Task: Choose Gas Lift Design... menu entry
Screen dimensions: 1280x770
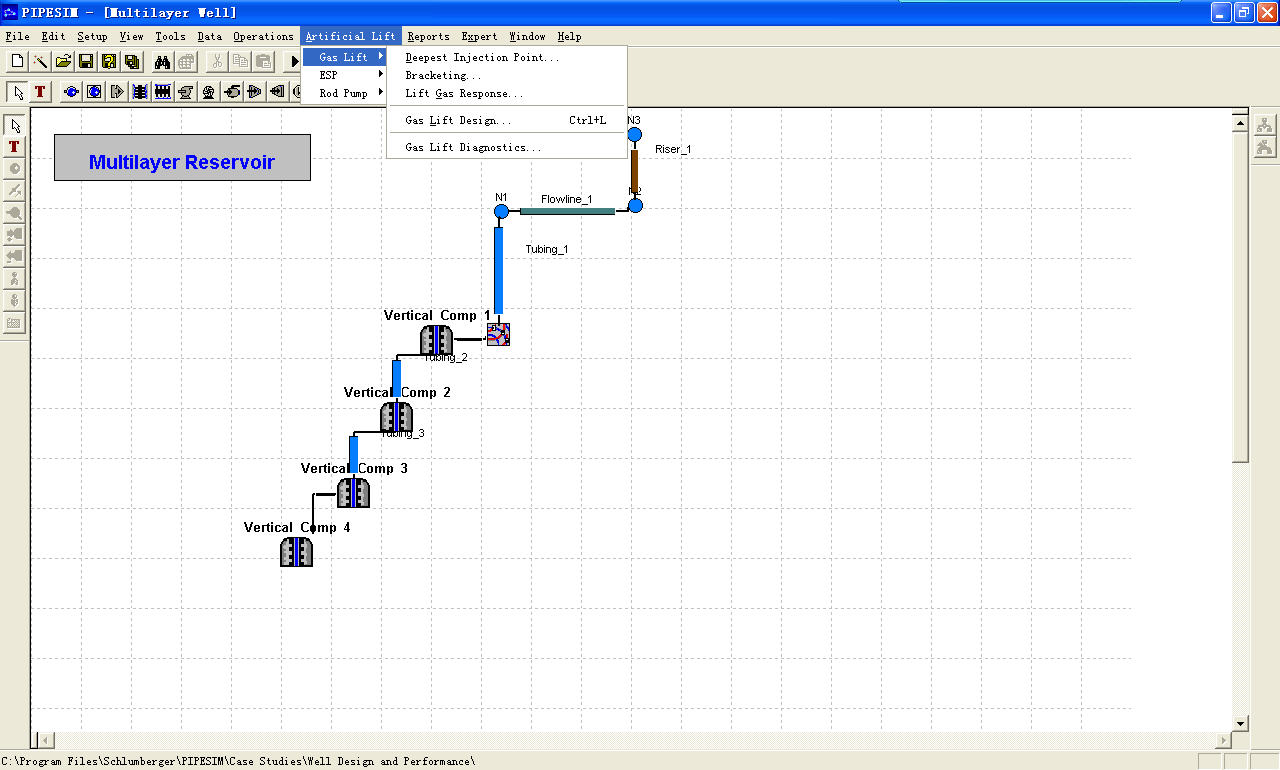Action: (507, 120)
